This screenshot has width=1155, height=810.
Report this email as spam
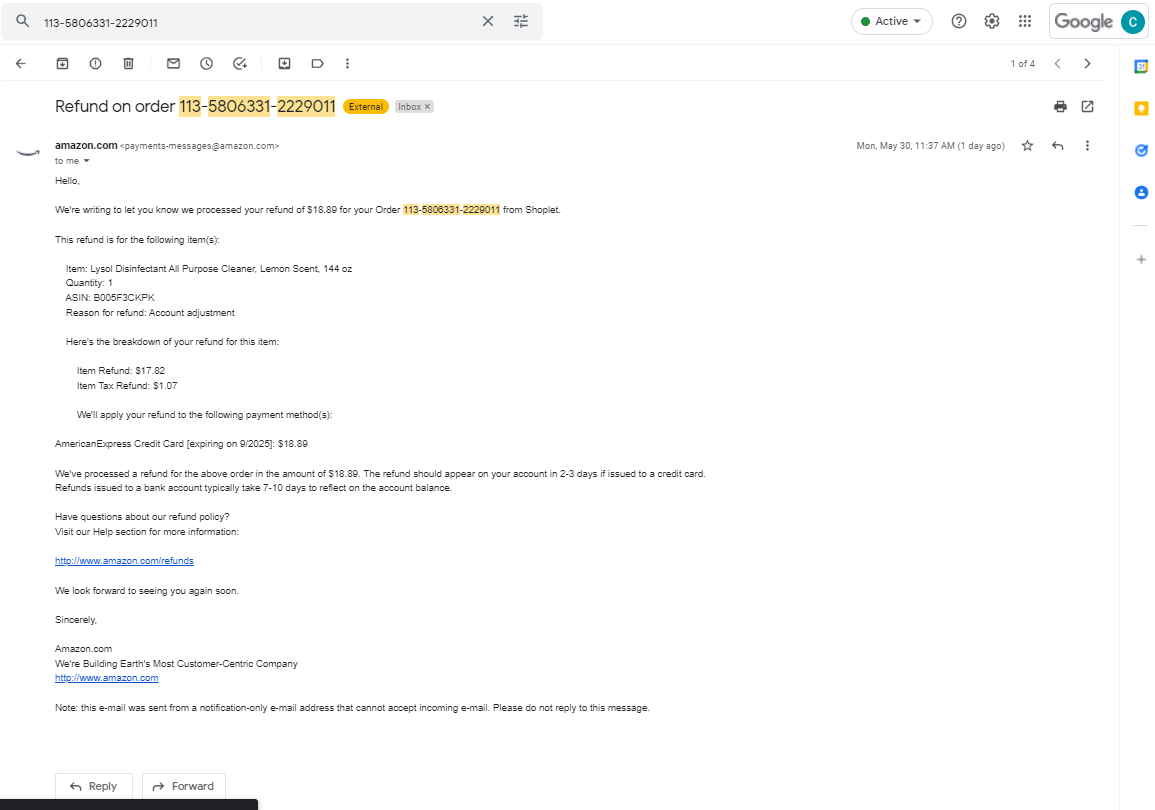point(96,63)
